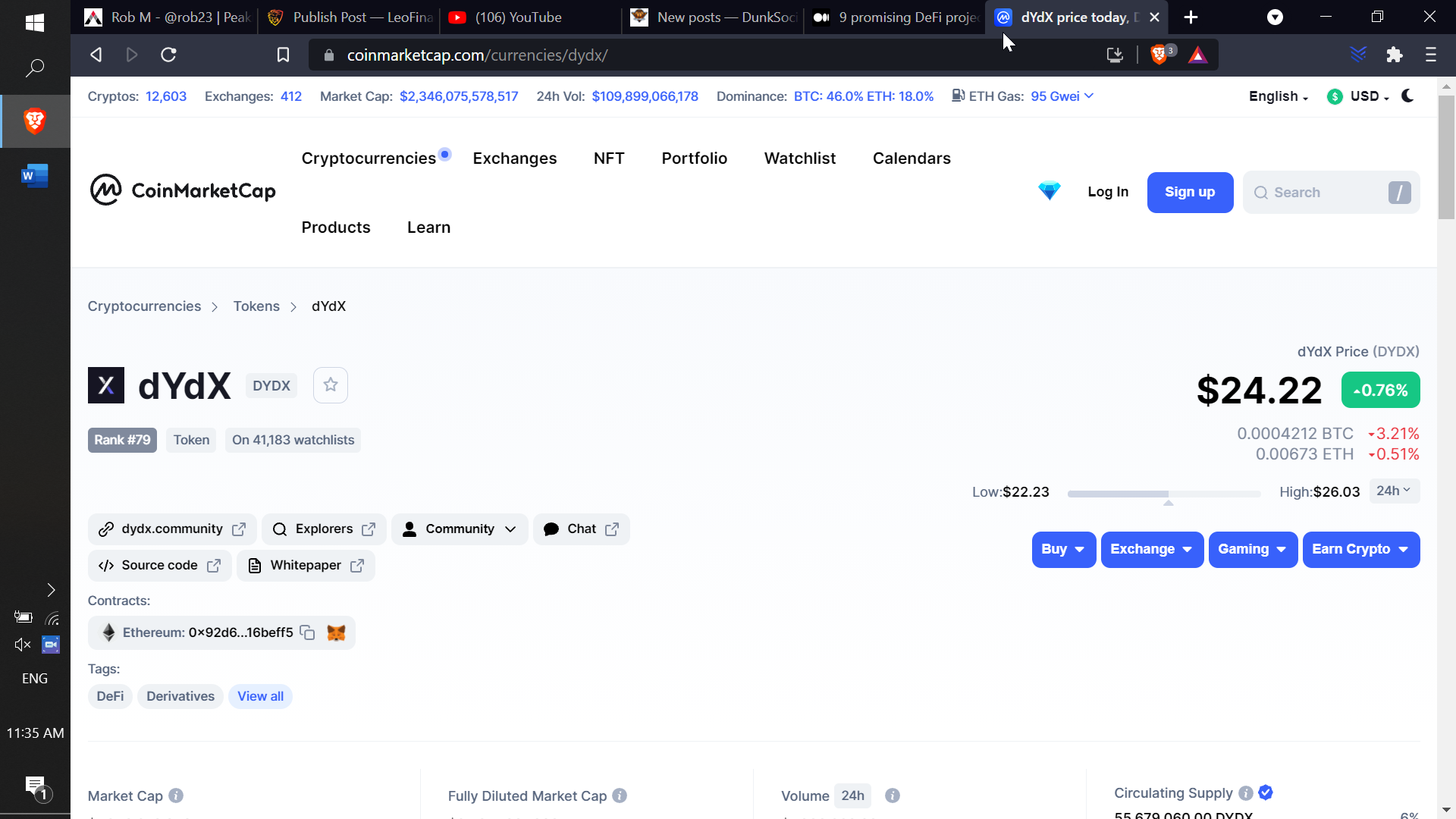Image resolution: width=1456 pixels, height=819 pixels.
Task: Show hidden tray icons chevron
Action: 51,590
